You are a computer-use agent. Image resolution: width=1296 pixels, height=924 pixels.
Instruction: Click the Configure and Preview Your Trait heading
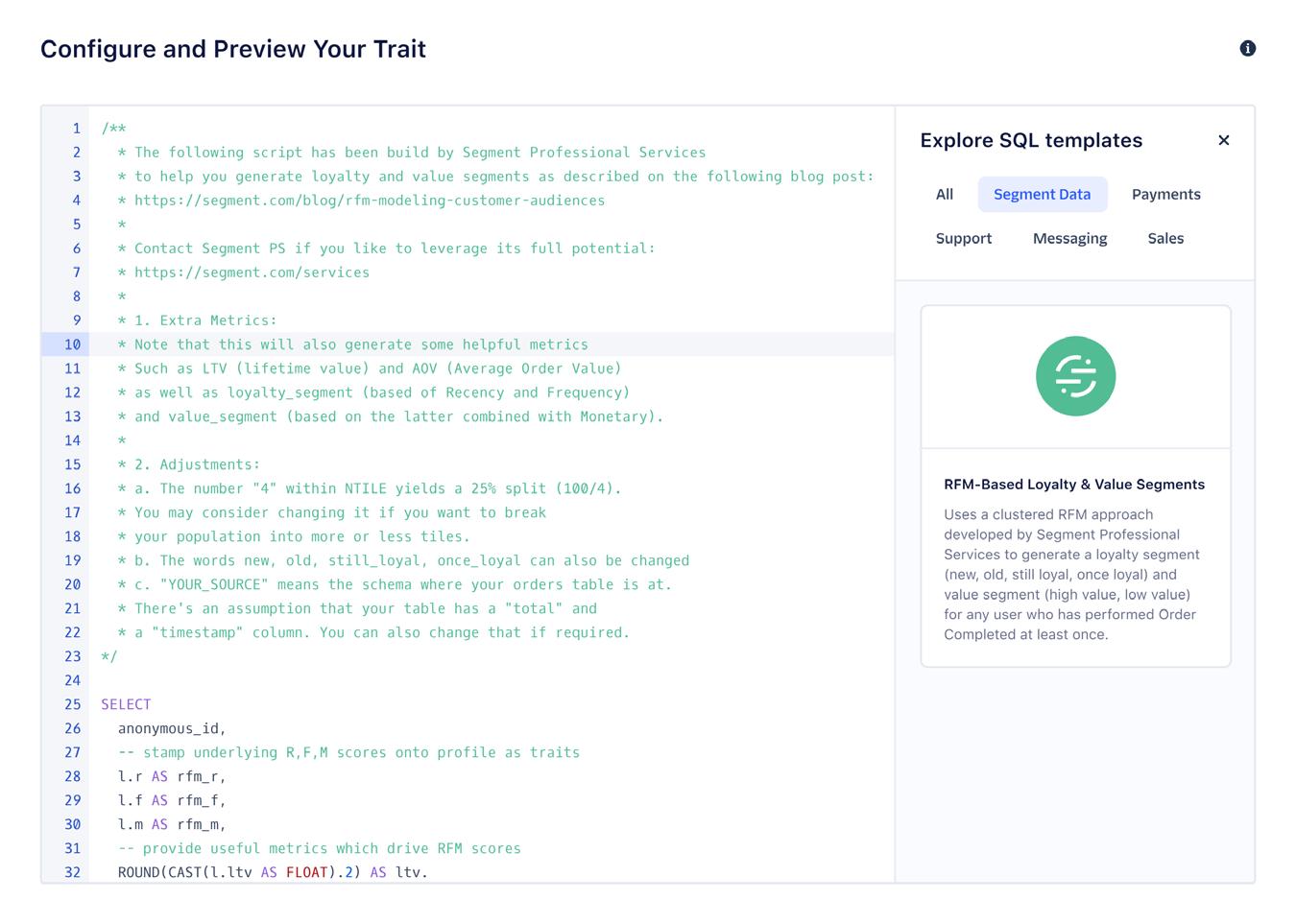point(233,49)
